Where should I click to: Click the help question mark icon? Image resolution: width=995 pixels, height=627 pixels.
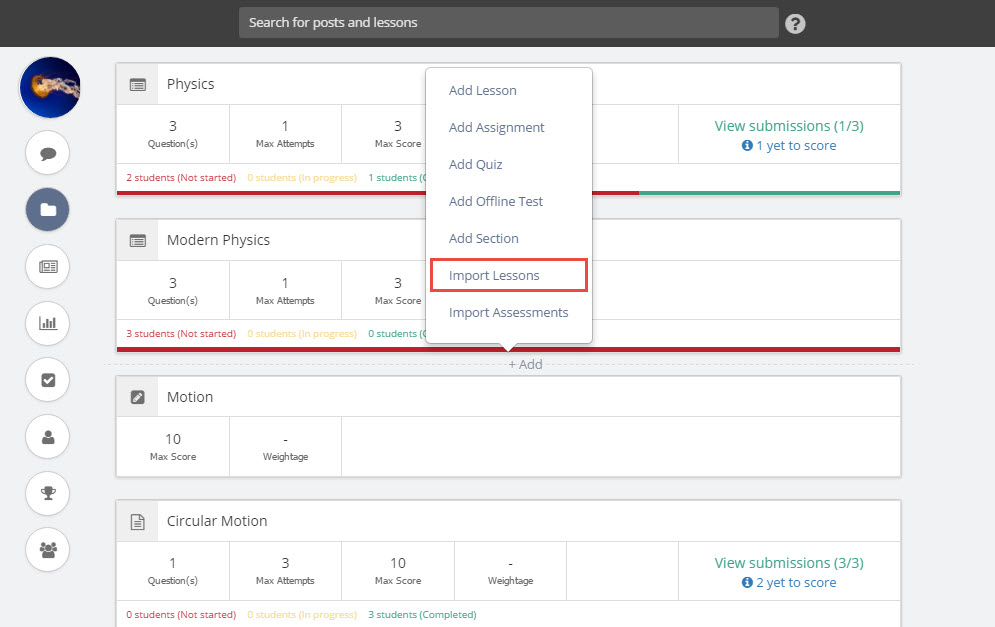point(795,23)
